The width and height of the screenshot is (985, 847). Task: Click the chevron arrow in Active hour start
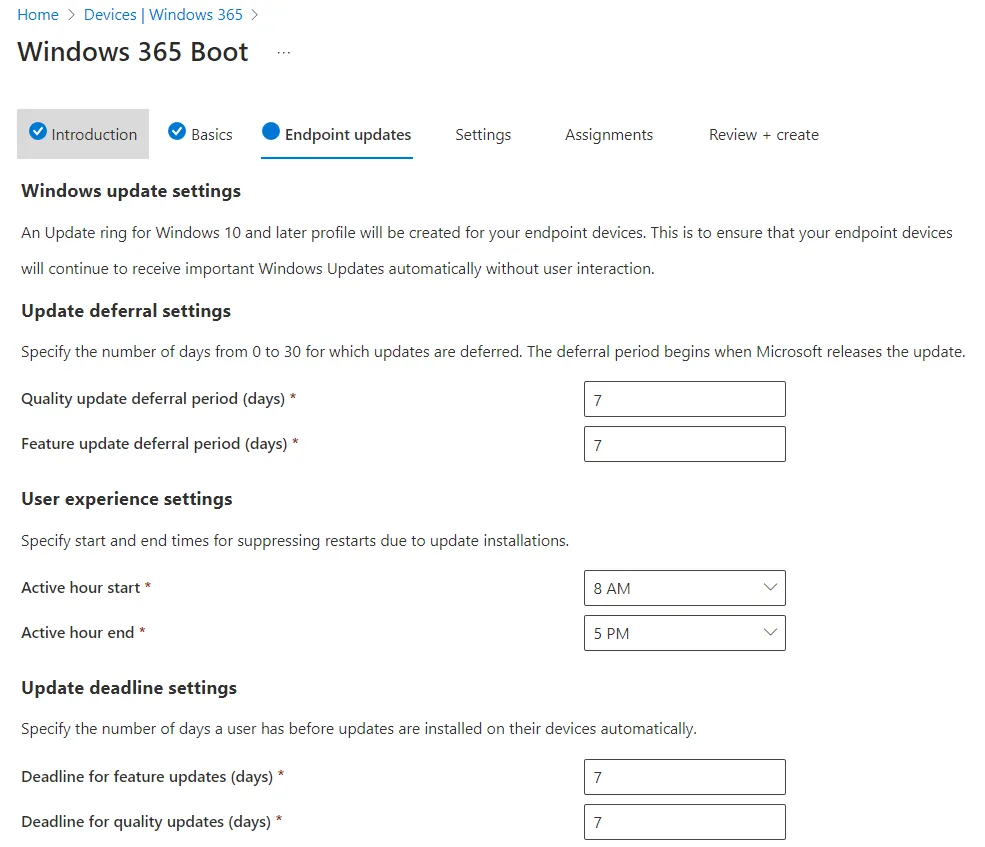tap(770, 588)
